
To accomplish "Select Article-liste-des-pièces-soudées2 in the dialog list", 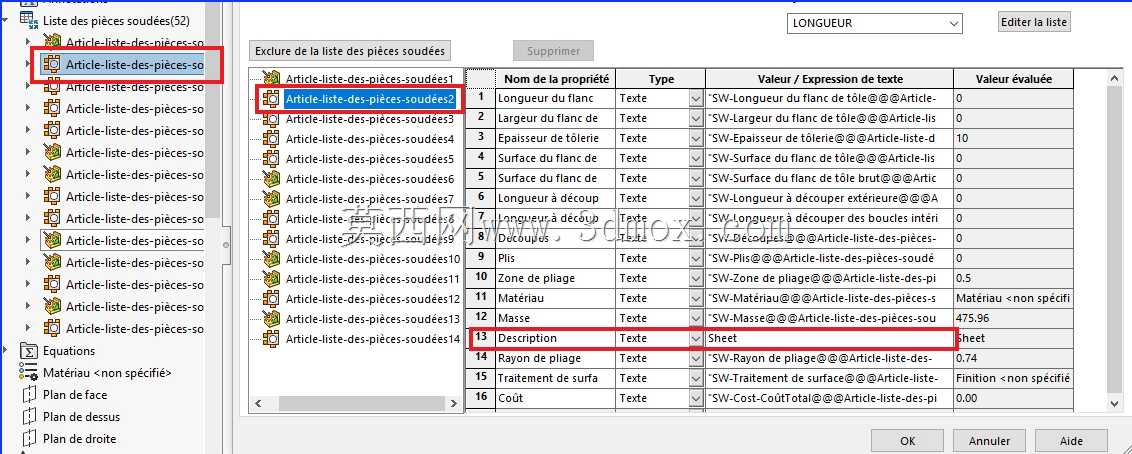I will (370, 98).
